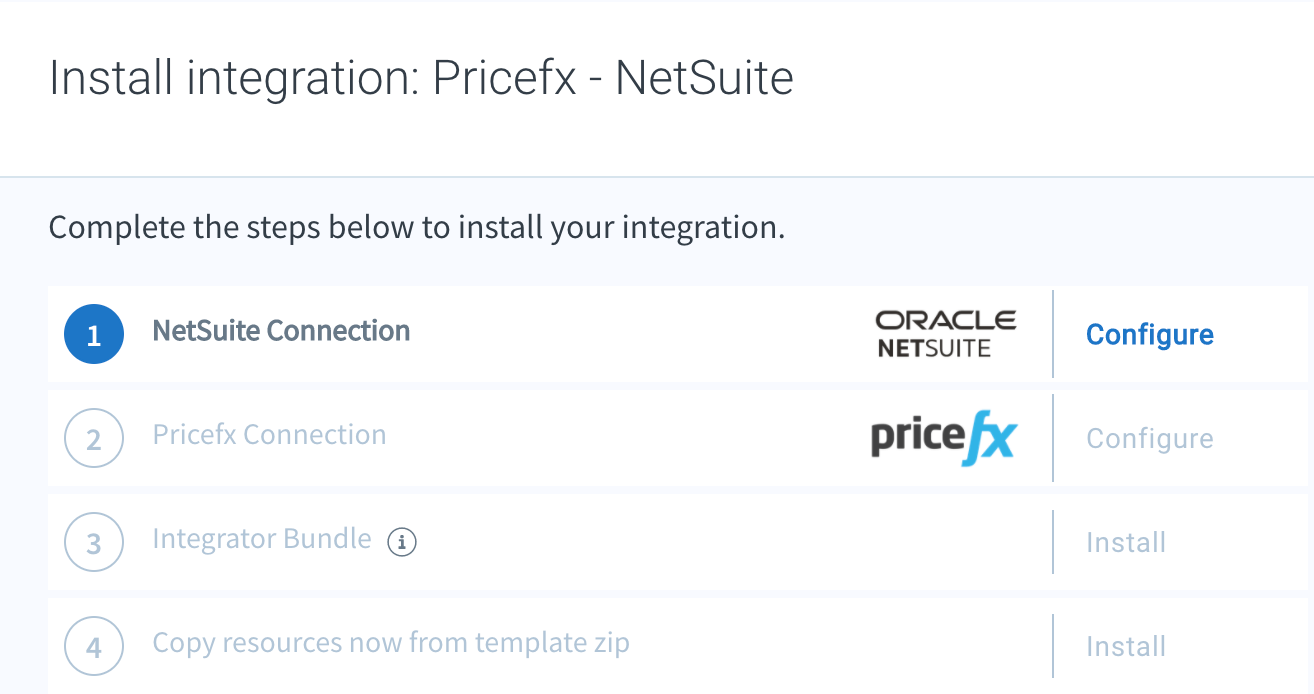Select the Pricefx Connection step label

(x=269, y=435)
